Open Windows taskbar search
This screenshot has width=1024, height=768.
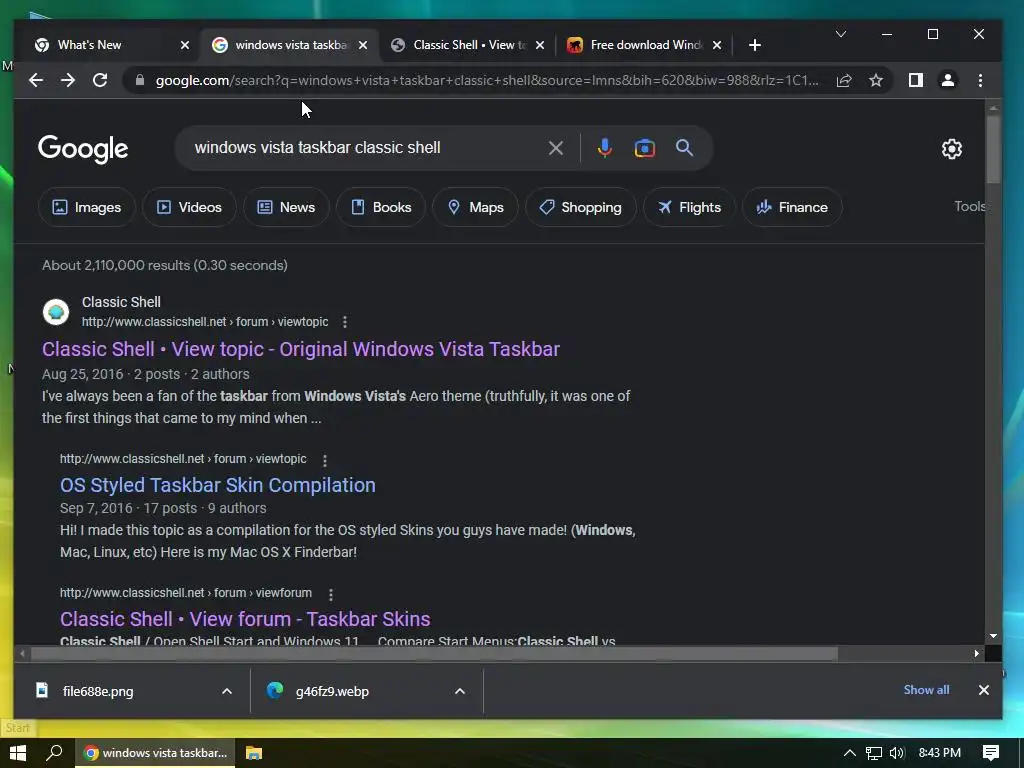pos(54,753)
